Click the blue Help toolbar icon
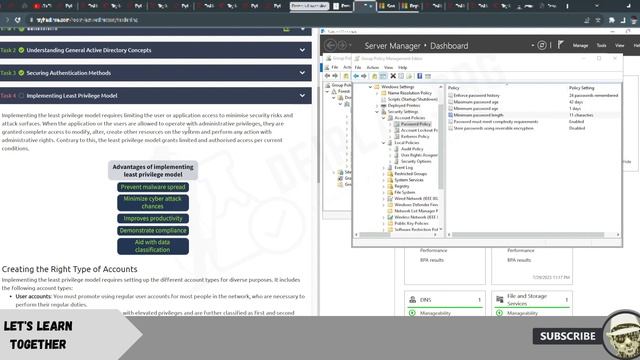The image size is (640, 360). coord(420,76)
